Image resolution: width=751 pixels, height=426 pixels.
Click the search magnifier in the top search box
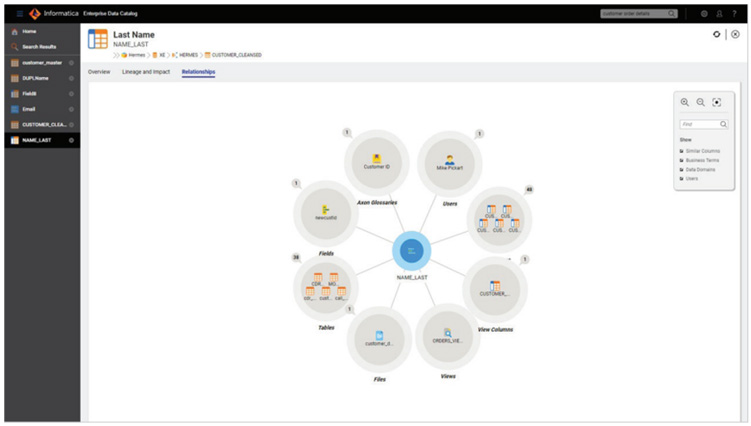point(672,13)
